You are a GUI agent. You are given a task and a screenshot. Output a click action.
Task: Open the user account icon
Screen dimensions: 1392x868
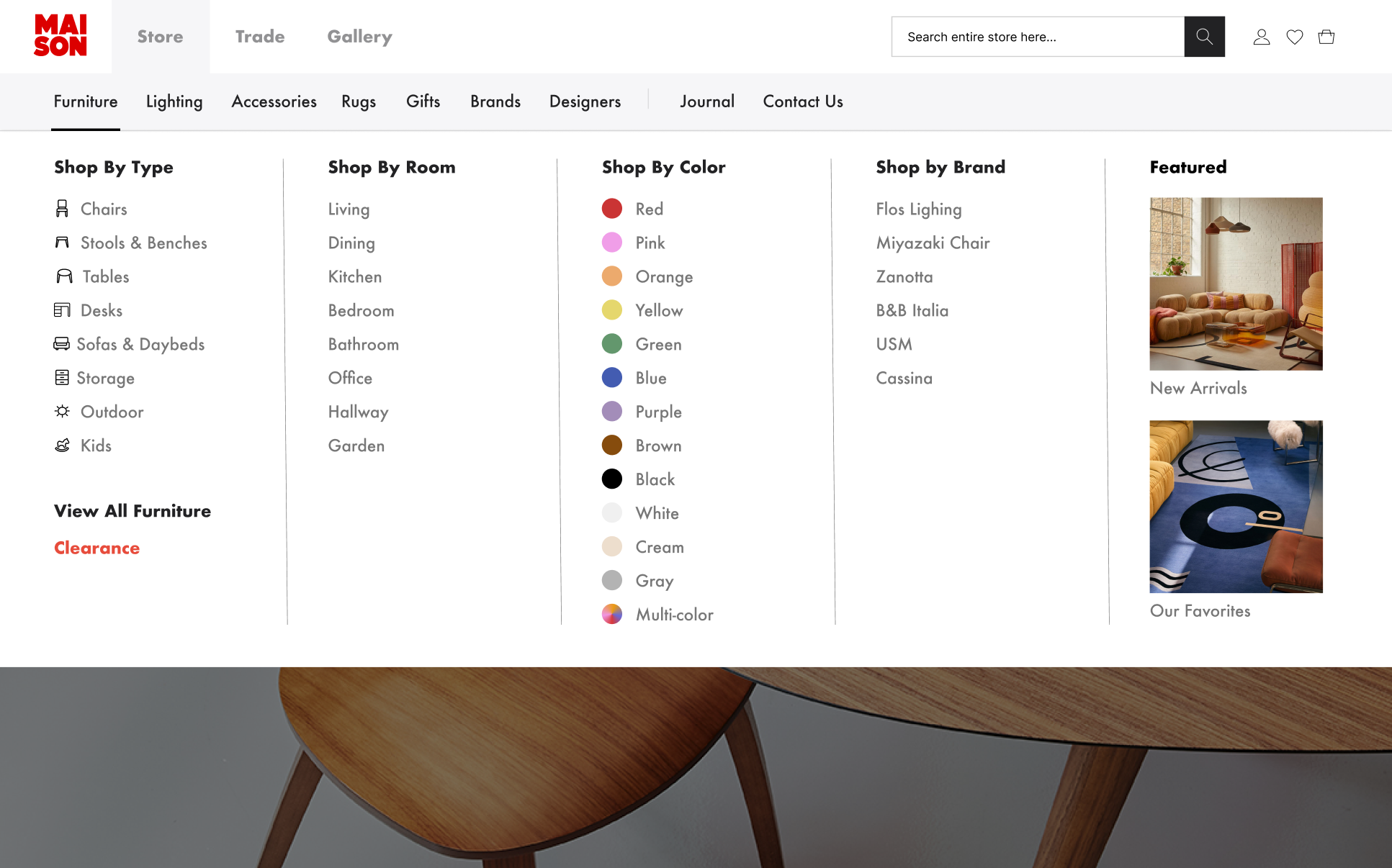[1261, 37]
